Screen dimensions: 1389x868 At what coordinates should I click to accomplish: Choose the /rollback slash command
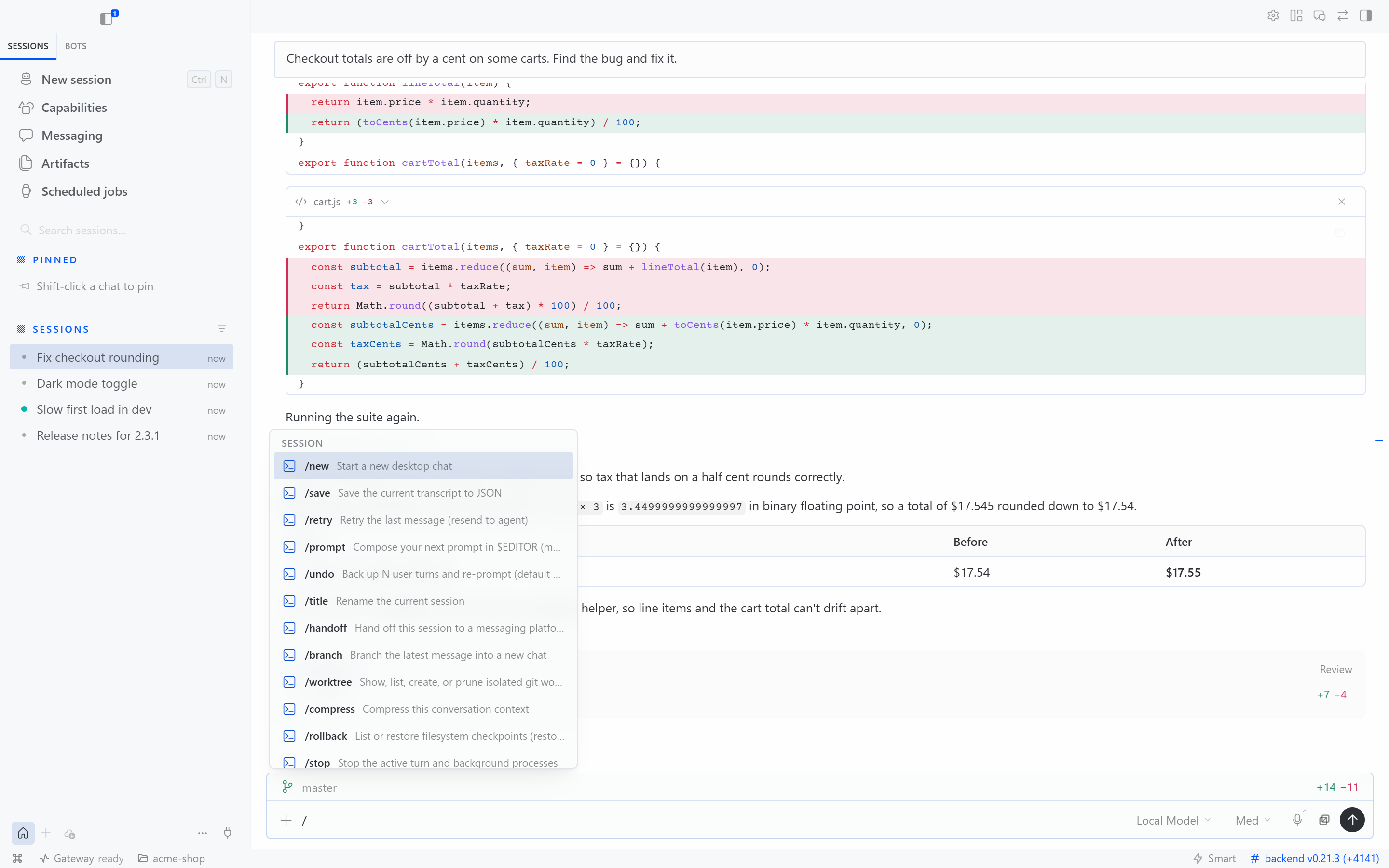[423, 736]
